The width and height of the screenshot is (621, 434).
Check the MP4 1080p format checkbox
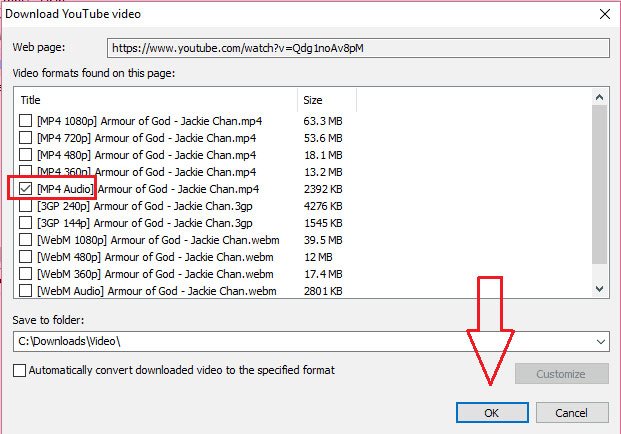pyautogui.click(x=25, y=120)
